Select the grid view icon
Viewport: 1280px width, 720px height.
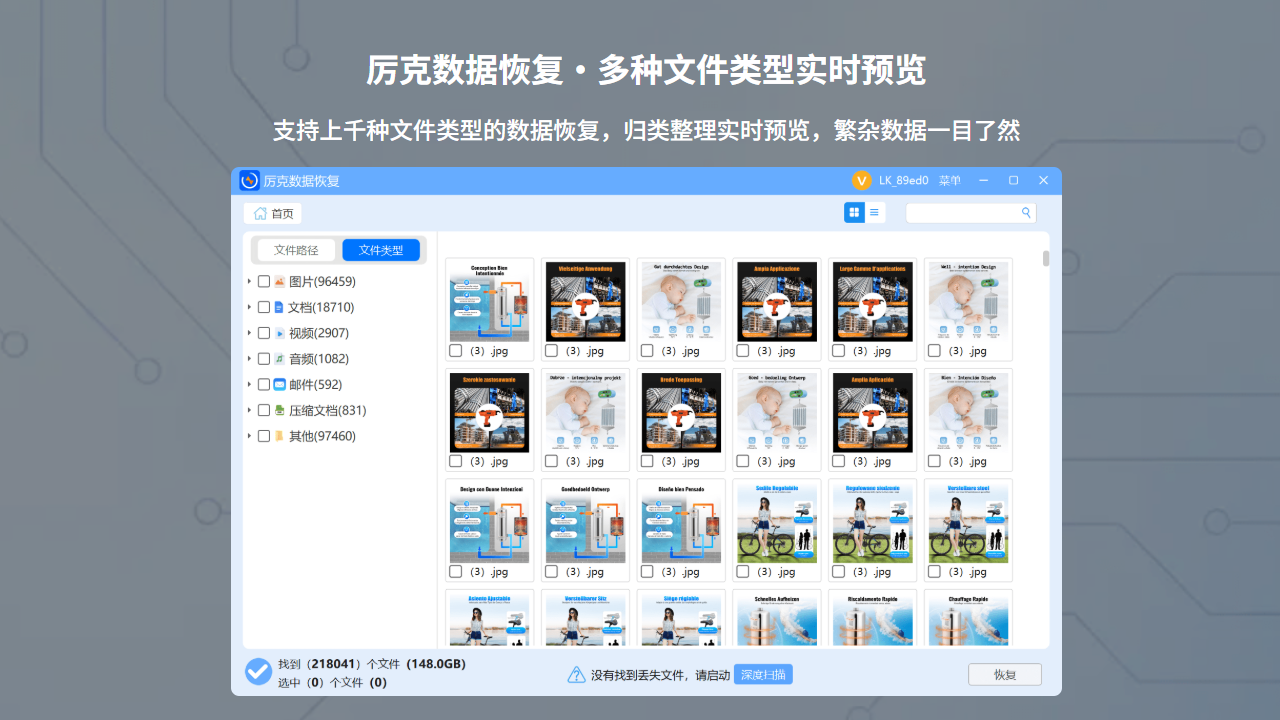pyautogui.click(x=854, y=212)
